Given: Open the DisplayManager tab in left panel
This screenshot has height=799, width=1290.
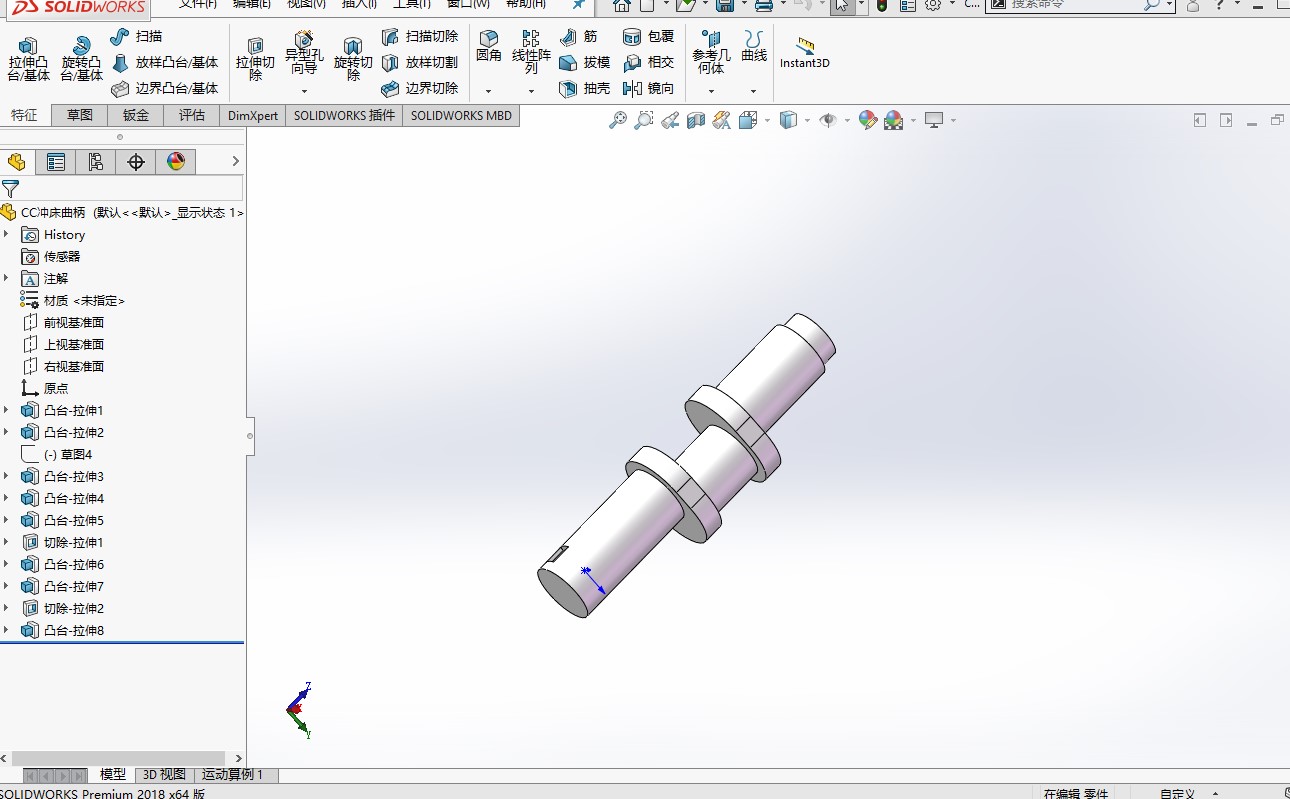Looking at the screenshot, I should tap(176, 162).
